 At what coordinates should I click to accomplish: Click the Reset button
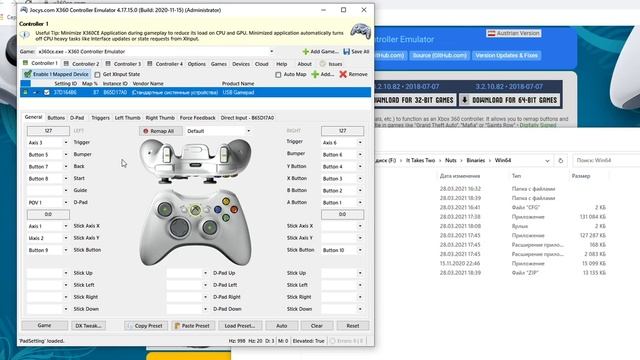[353, 326]
